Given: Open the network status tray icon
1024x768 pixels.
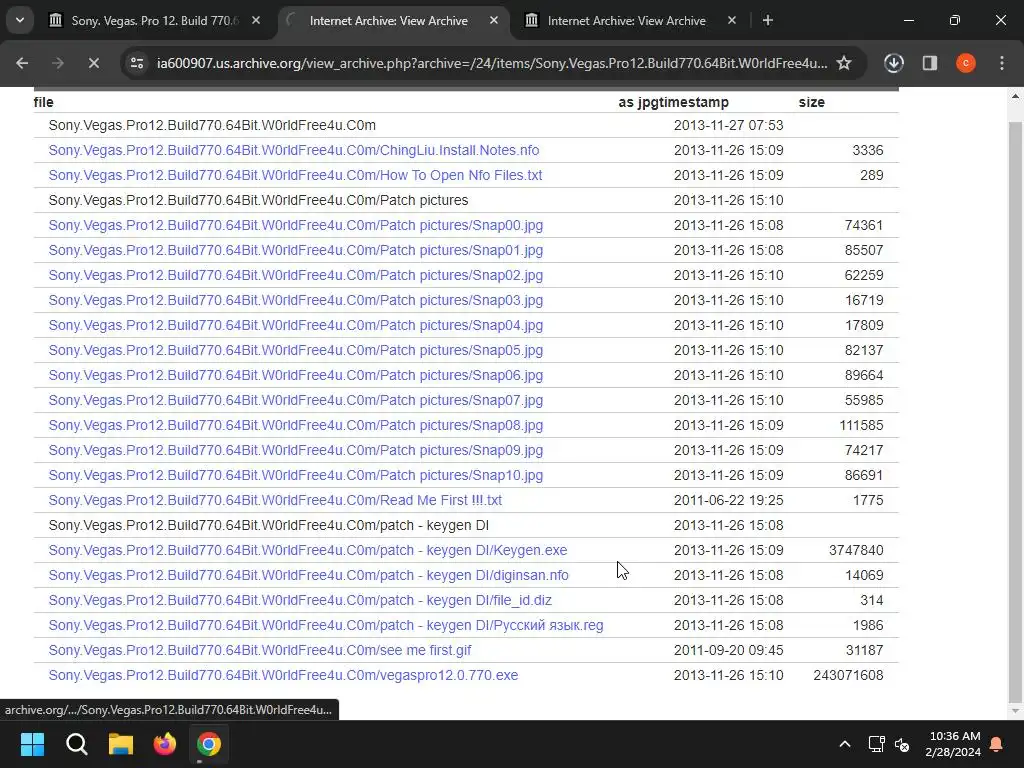Looking at the screenshot, I should click(876, 744).
